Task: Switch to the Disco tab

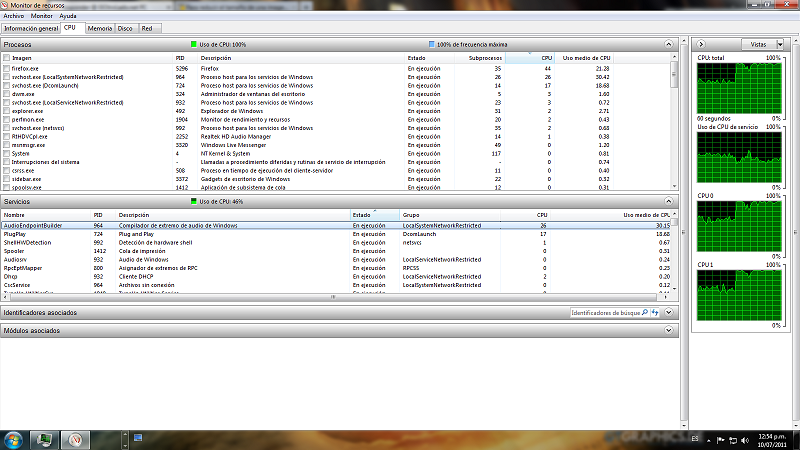Action: (125, 29)
